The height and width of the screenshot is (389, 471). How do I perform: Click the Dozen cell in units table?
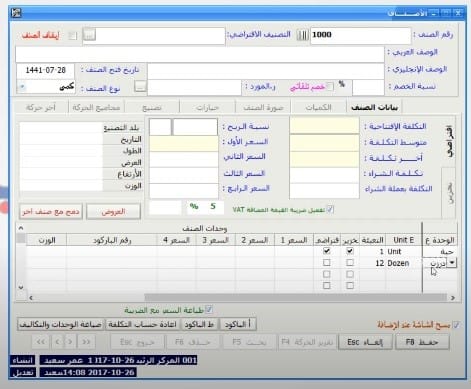(404, 263)
